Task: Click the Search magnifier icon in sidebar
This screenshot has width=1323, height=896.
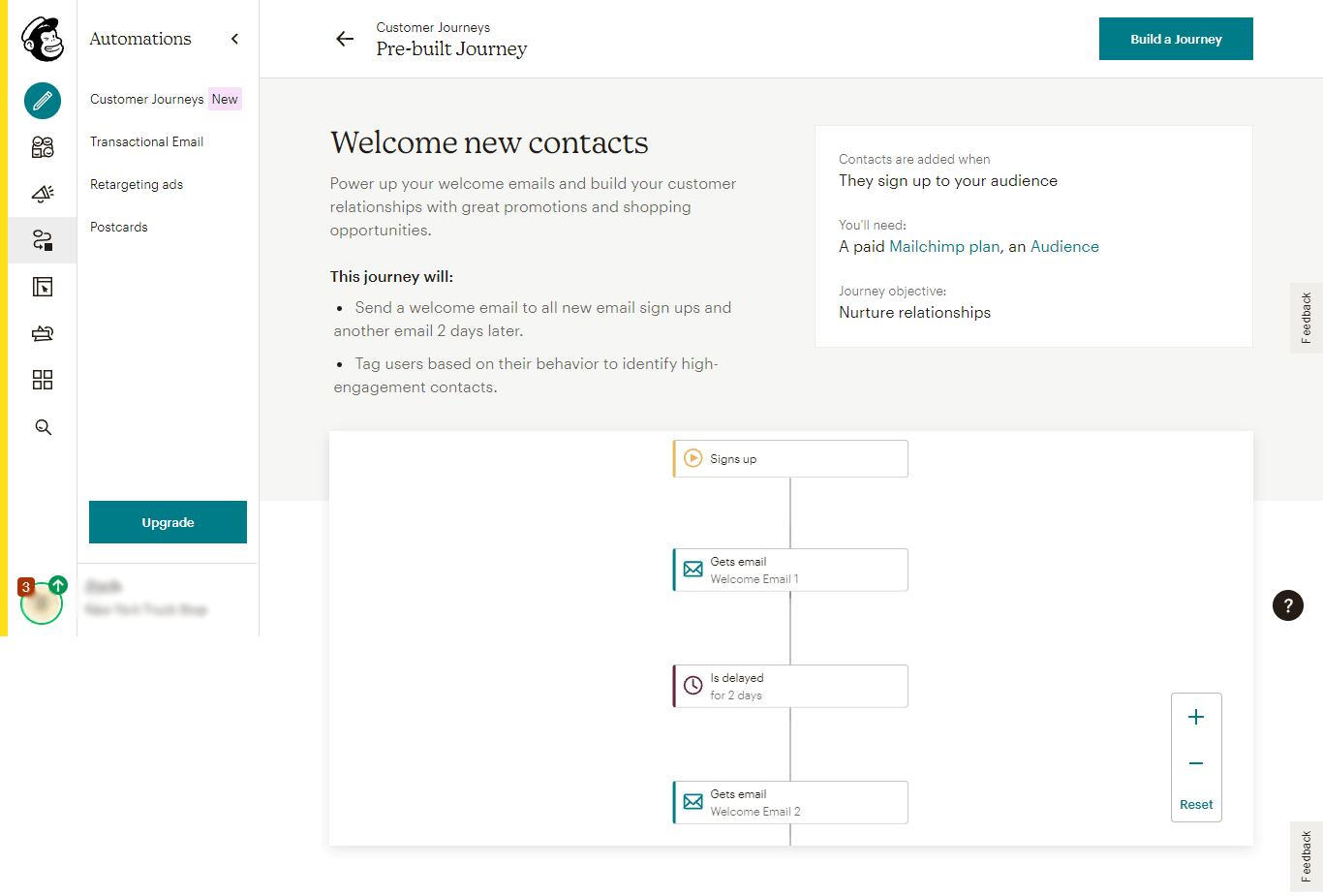Action: pos(43,427)
